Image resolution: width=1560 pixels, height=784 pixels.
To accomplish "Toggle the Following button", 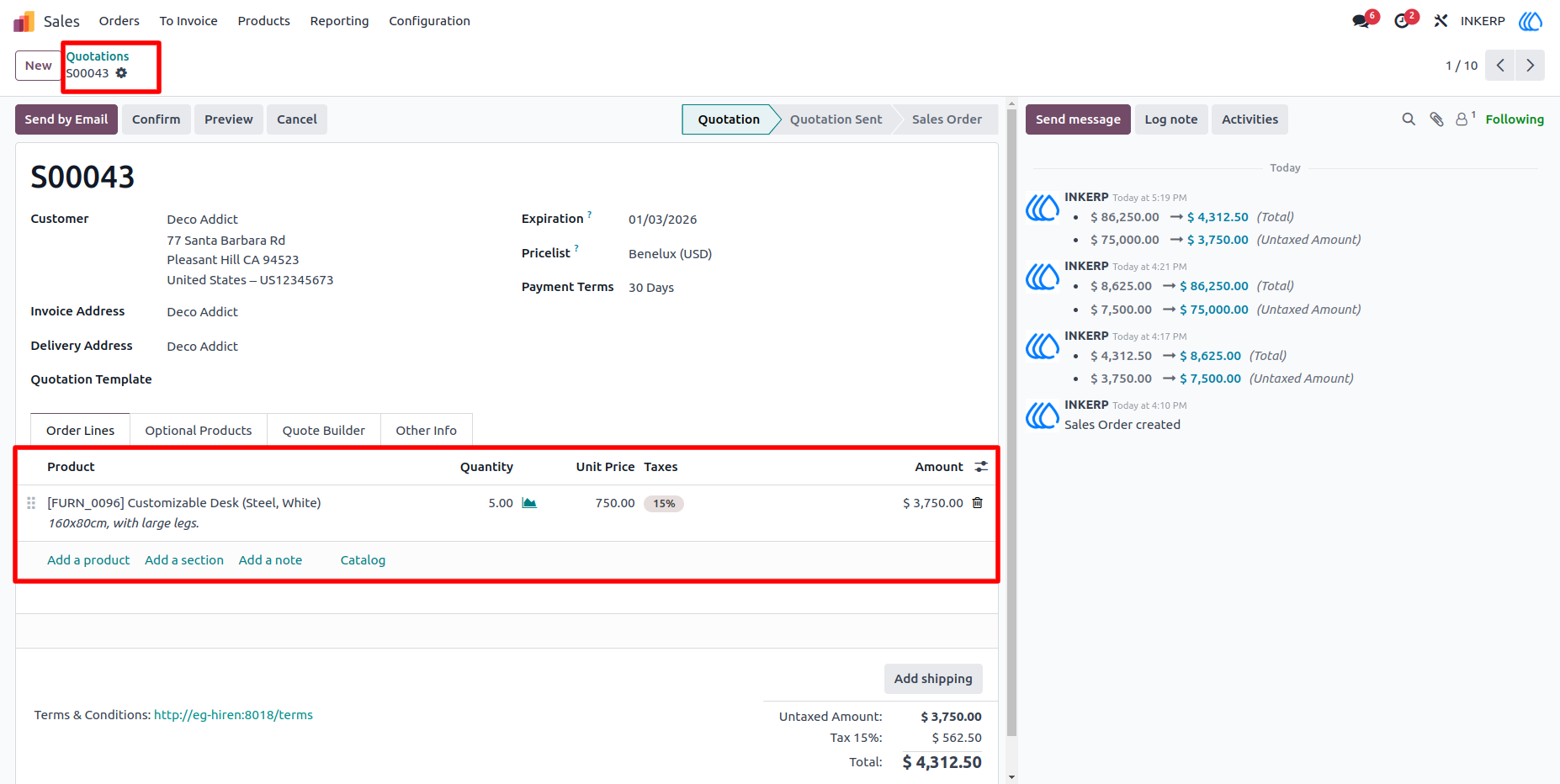I will pos(1515,119).
